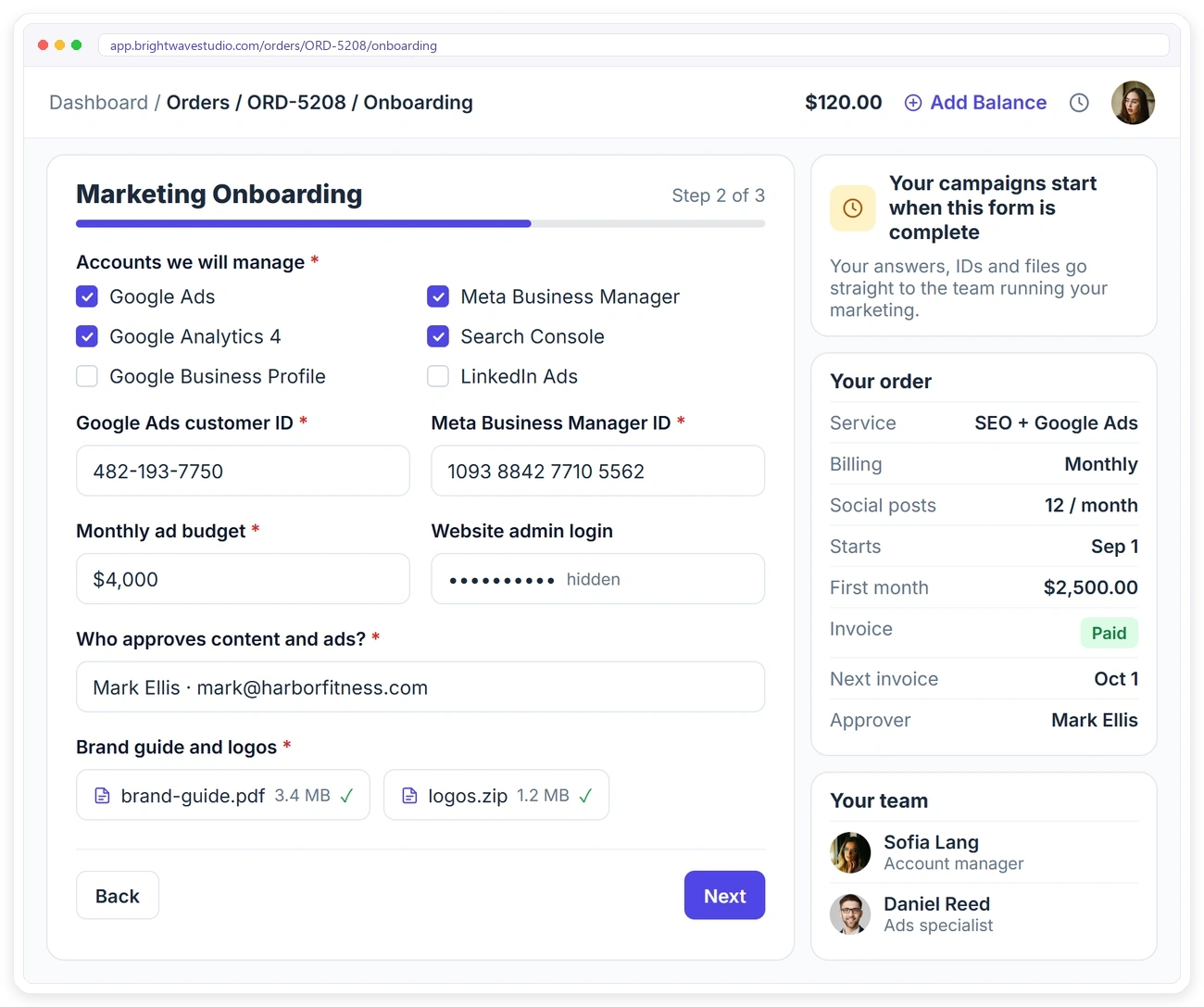Viewport: 1204px width, 1007px height.
Task: Click the Onboarding breadcrumb
Action: click(x=418, y=103)
